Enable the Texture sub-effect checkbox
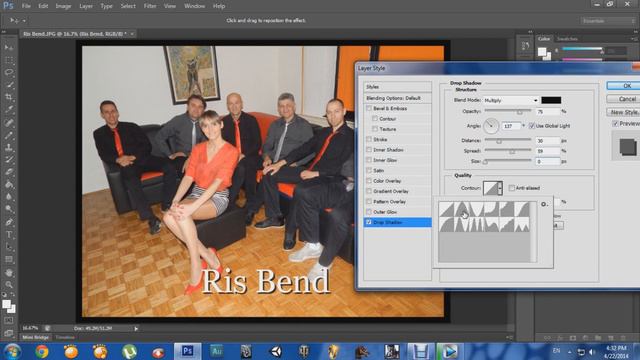Viewport: 640px width, 360px height. click(x=375, y=129)
